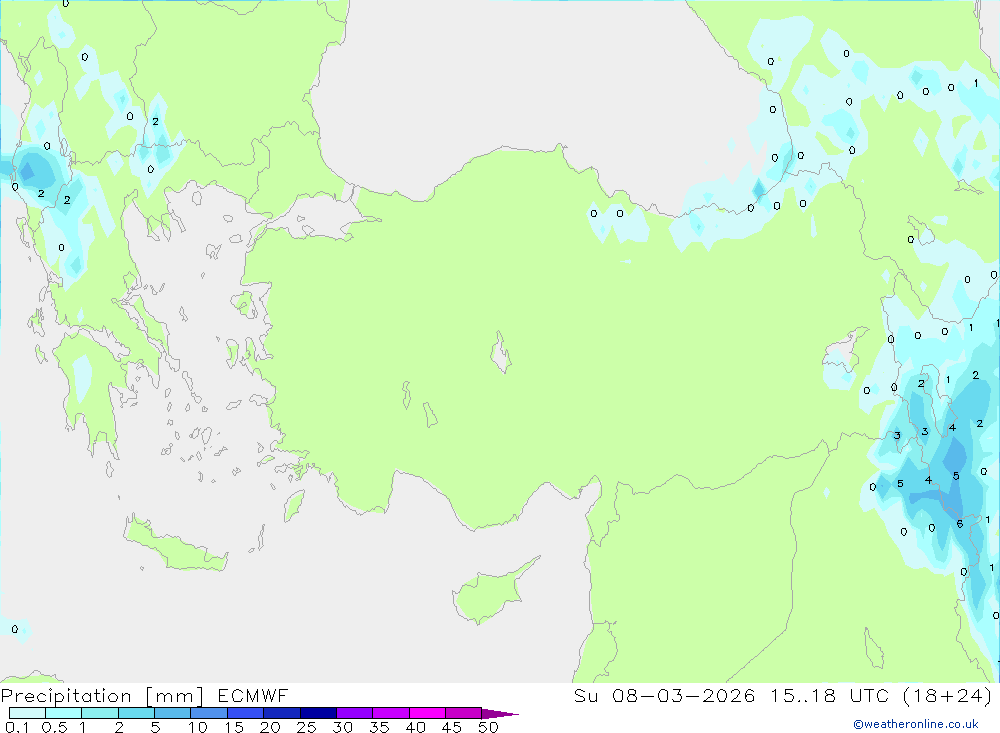The image size is (1000, 733).
Task: Pick the 15–20 mm legend swatch
Action: click(x=245, y=713)
